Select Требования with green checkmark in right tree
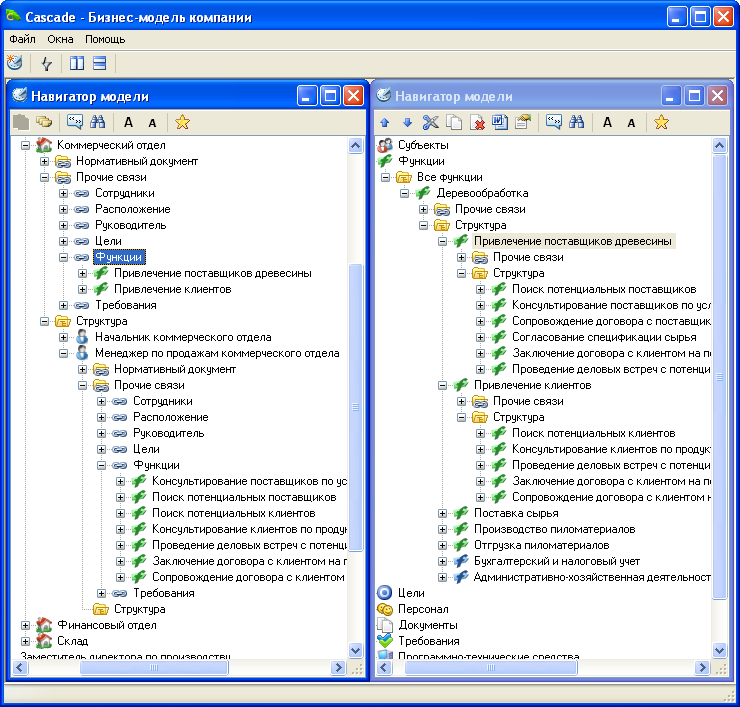This screenshot has width=740, height=707. coord(429,641)
